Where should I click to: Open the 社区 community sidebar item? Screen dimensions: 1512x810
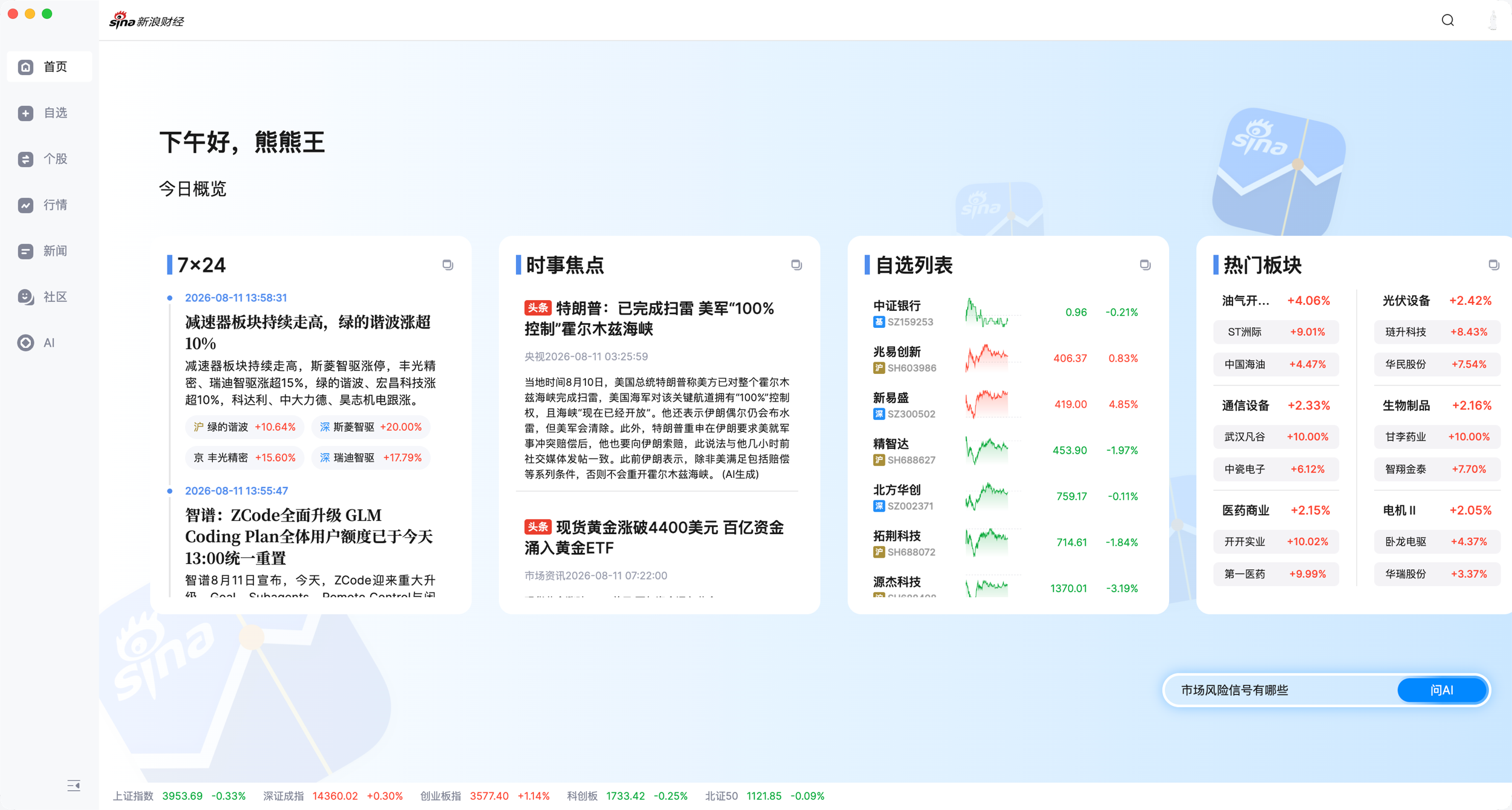point(49,297)
